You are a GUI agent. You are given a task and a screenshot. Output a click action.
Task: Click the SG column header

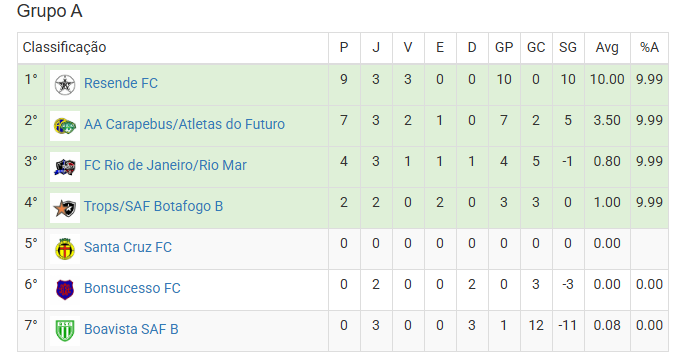point(568,47)
